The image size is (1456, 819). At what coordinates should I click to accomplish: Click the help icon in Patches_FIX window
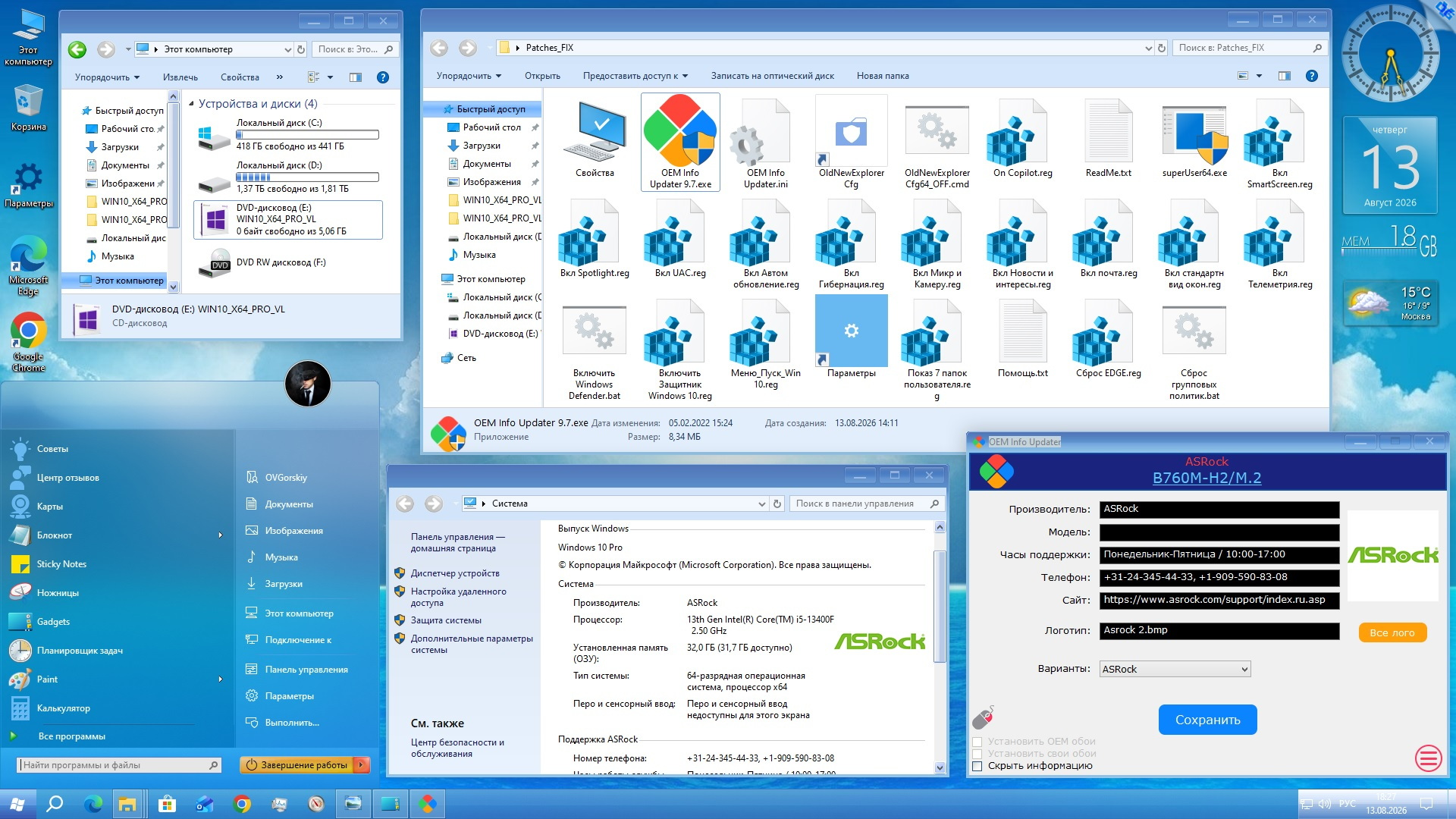1312,76
